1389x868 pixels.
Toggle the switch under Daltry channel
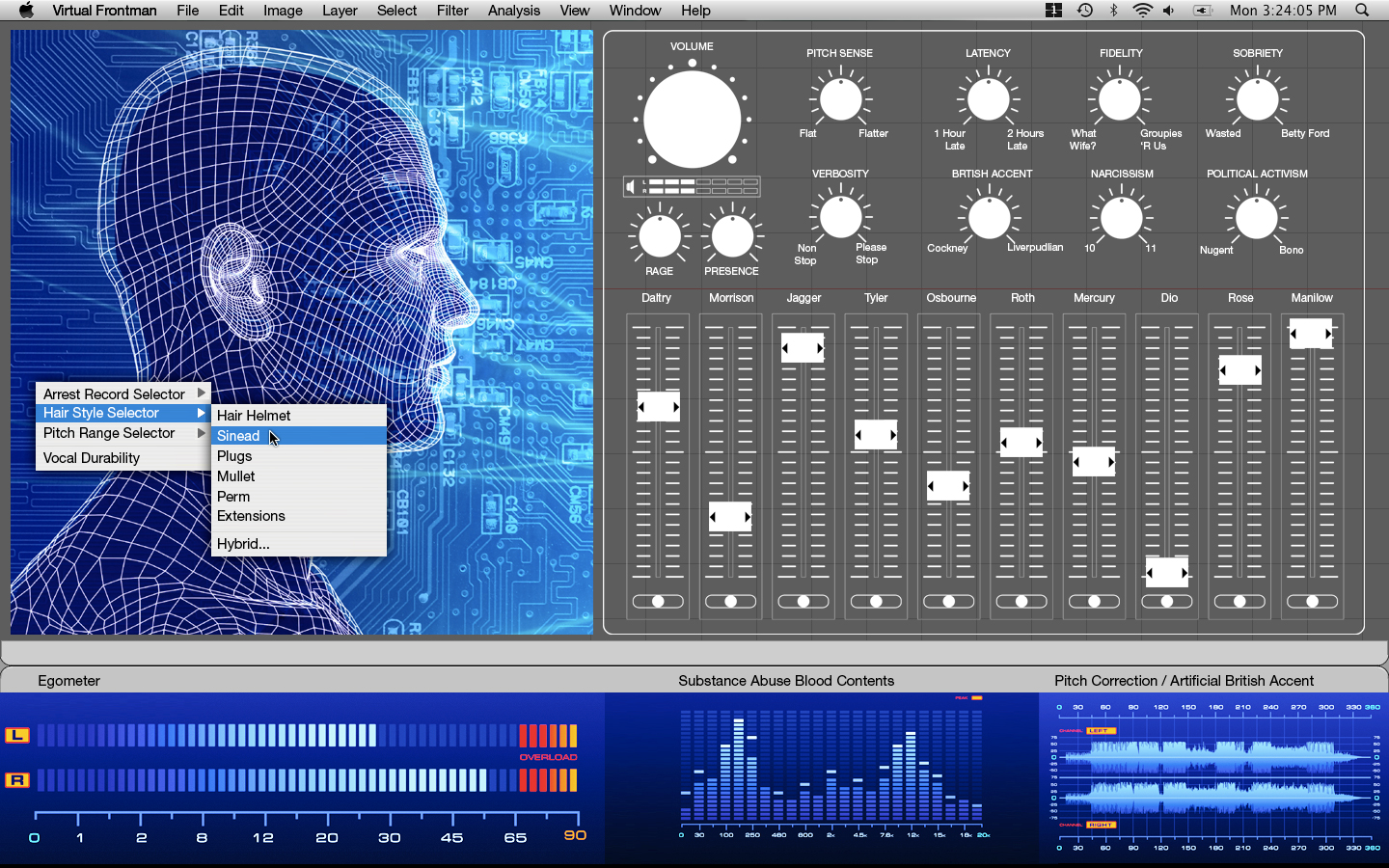(x=658, y=601)
